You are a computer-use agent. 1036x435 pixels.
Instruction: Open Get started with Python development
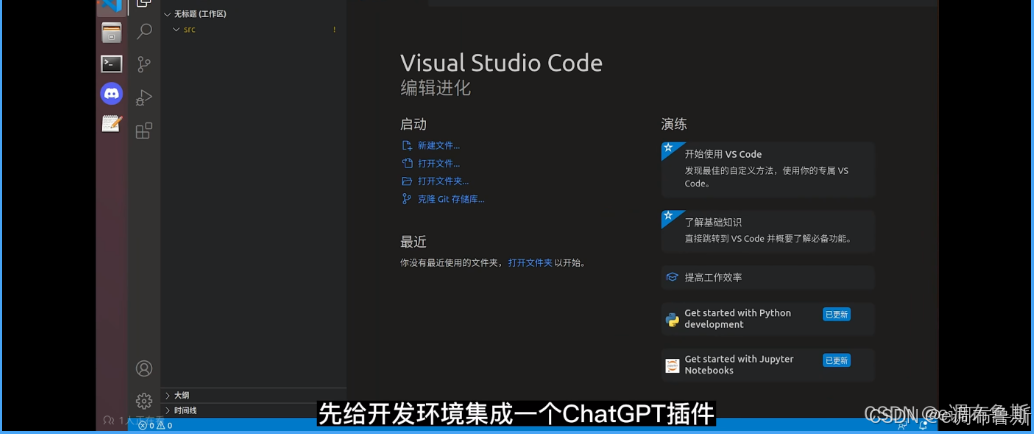[x=768, y=319]
